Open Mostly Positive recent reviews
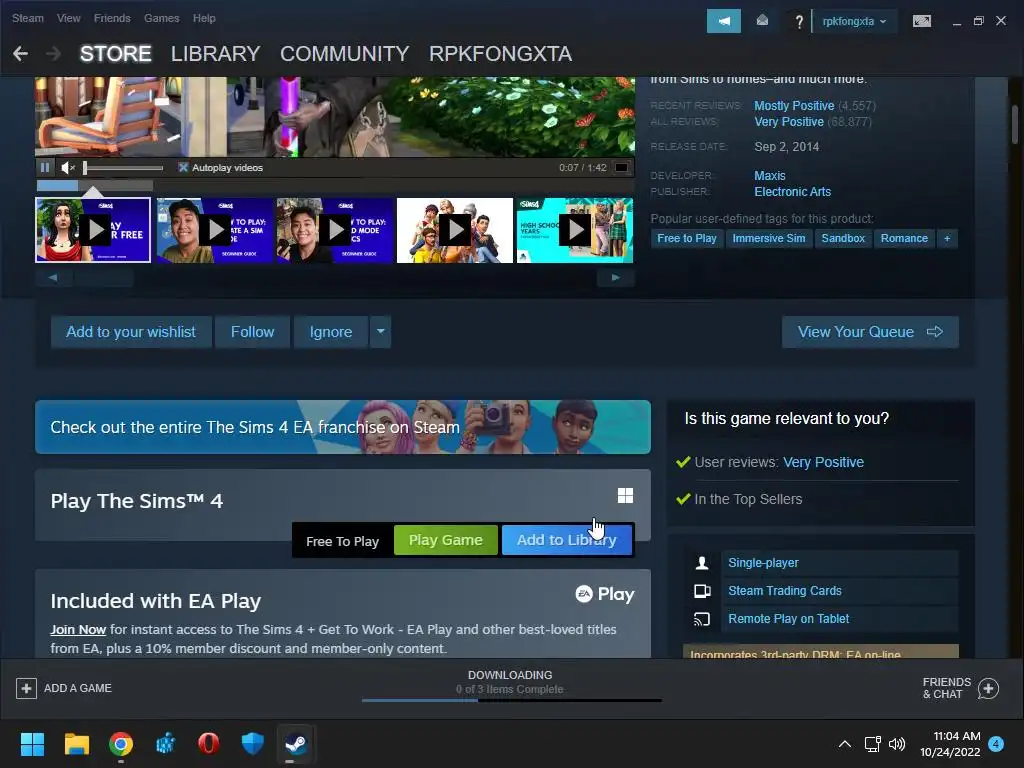 point(794,106)
